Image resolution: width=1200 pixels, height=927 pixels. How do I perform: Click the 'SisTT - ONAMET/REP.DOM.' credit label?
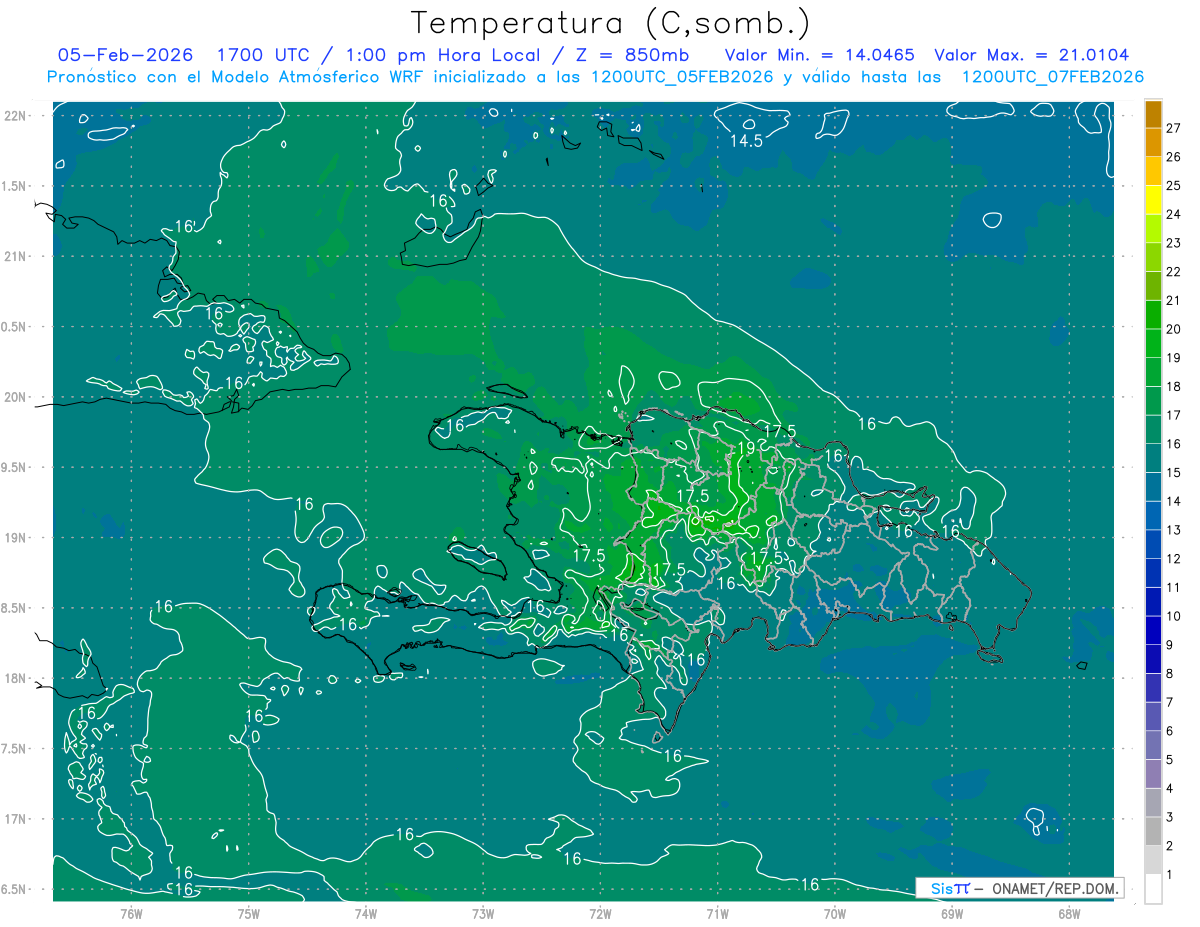(x=1021, y=888)
